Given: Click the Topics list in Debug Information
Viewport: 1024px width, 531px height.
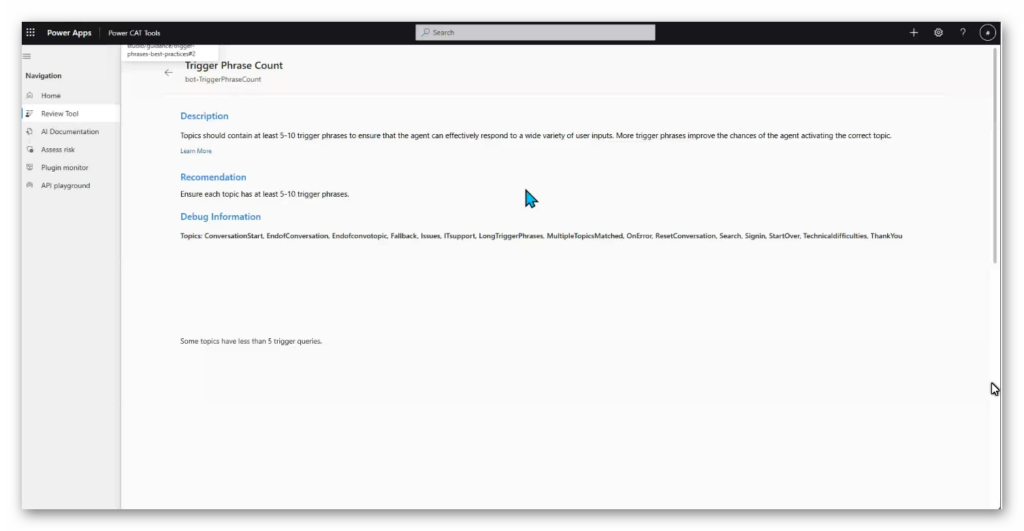Looking at the screenshot, I should [x=541, y=236].
